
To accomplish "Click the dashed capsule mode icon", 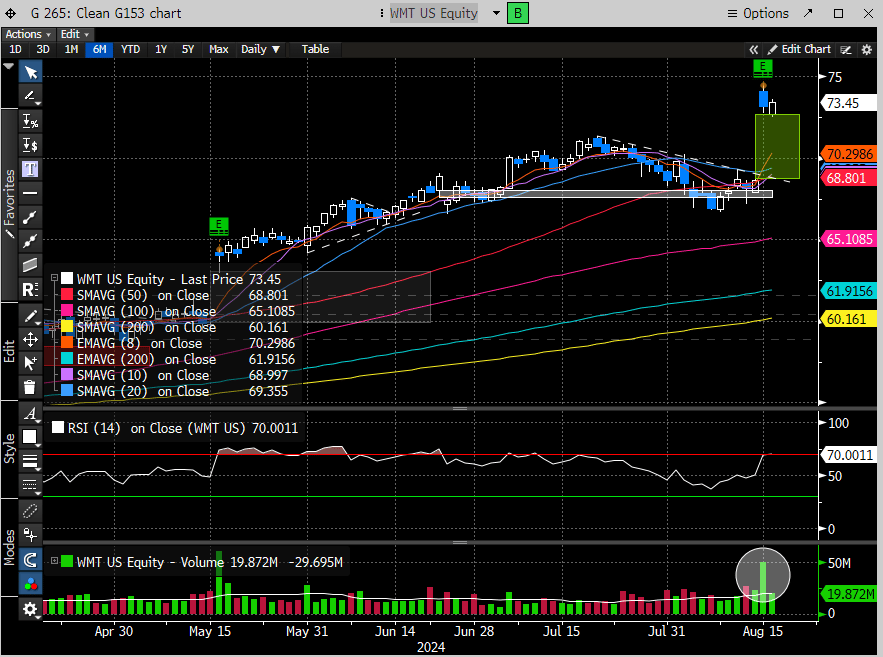I will (30, 511).
